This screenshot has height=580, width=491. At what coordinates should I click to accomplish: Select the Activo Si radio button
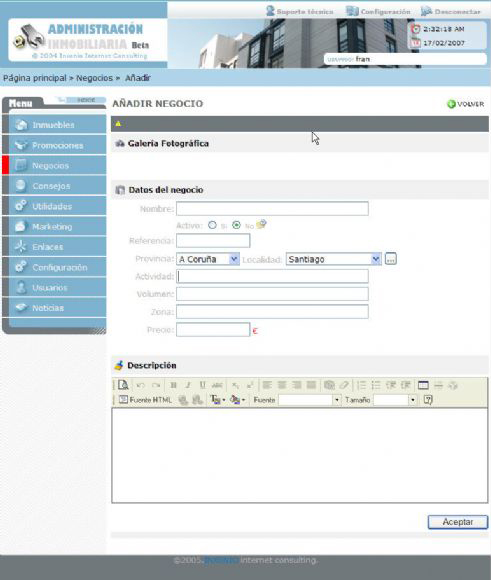212,225
